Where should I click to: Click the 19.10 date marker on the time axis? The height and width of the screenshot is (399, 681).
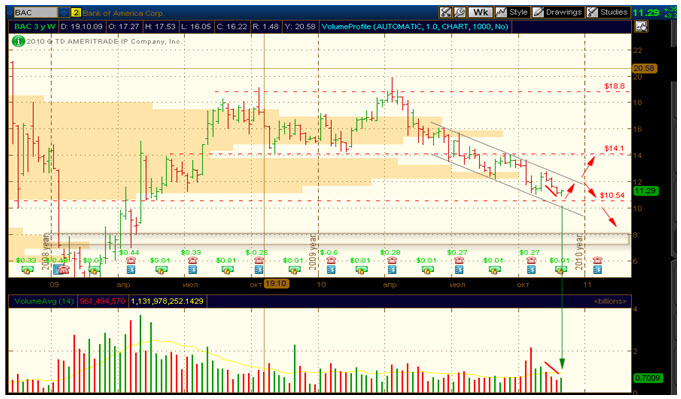276,284
